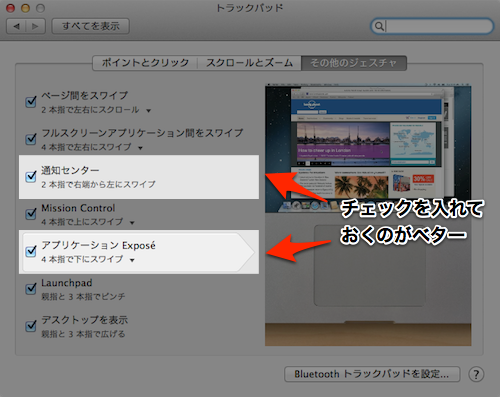Click the gesture preview video
This screenshot has width=500, height=397.
click(x=368, y=214)
